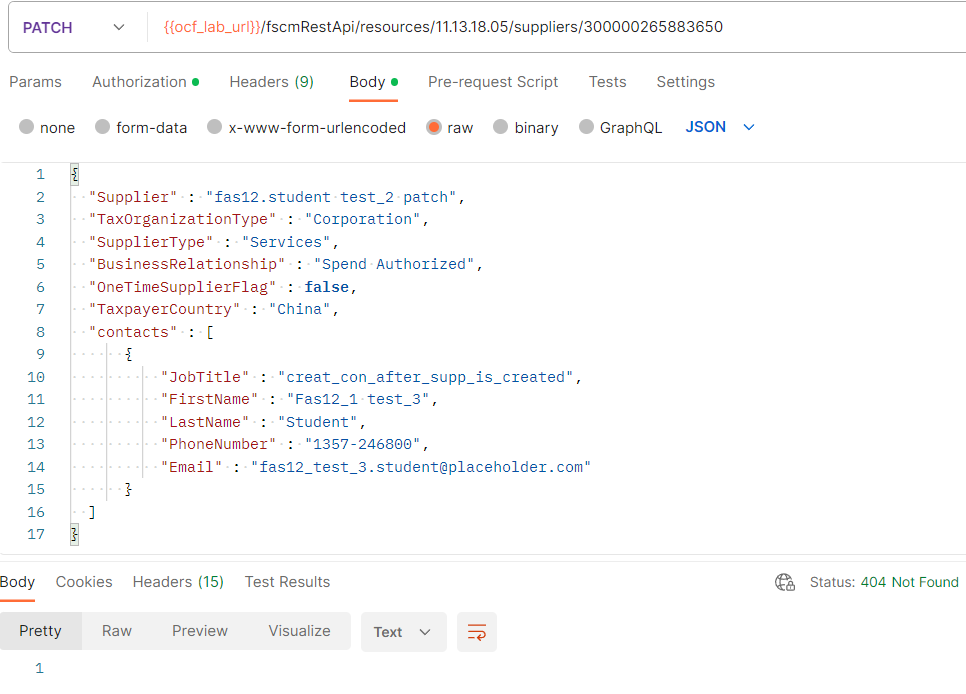
Task: Switch to Preview response view
Action: [200, 631]
